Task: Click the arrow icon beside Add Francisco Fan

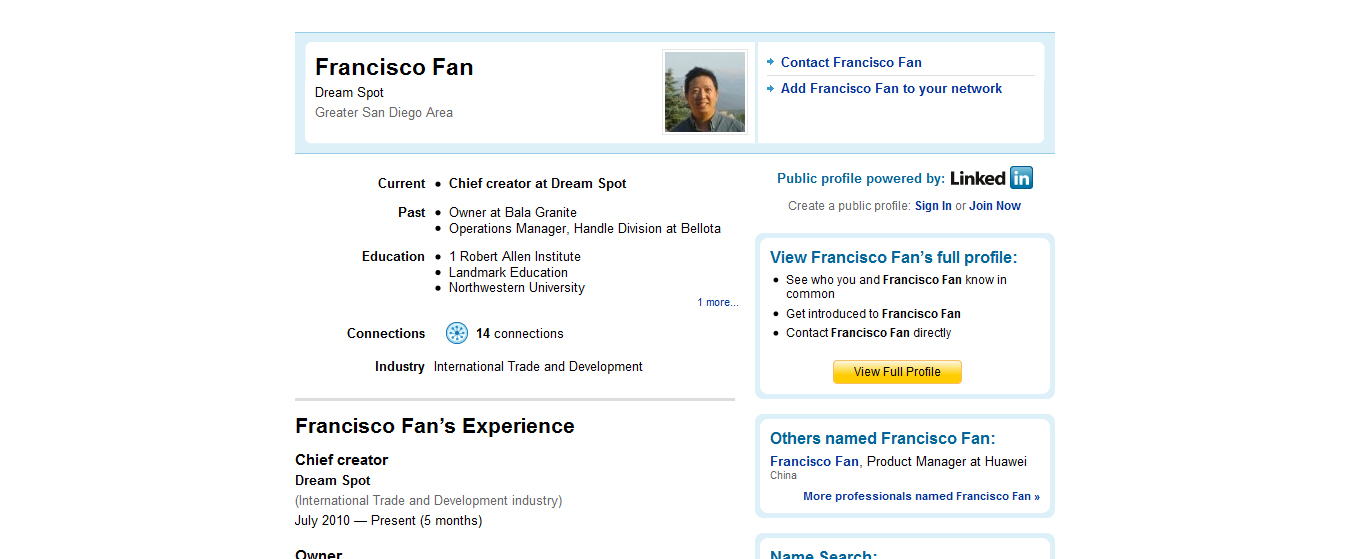Action: point(771,88)
